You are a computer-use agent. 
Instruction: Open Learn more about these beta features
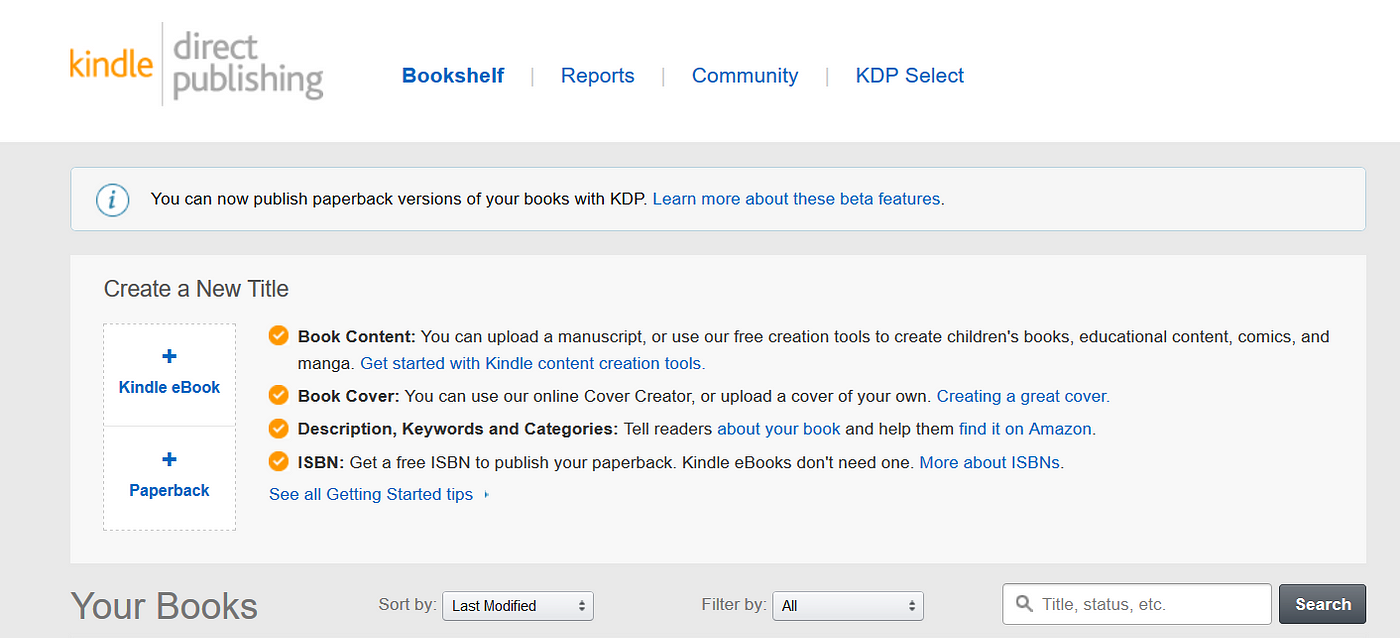[x=797, y=199]
